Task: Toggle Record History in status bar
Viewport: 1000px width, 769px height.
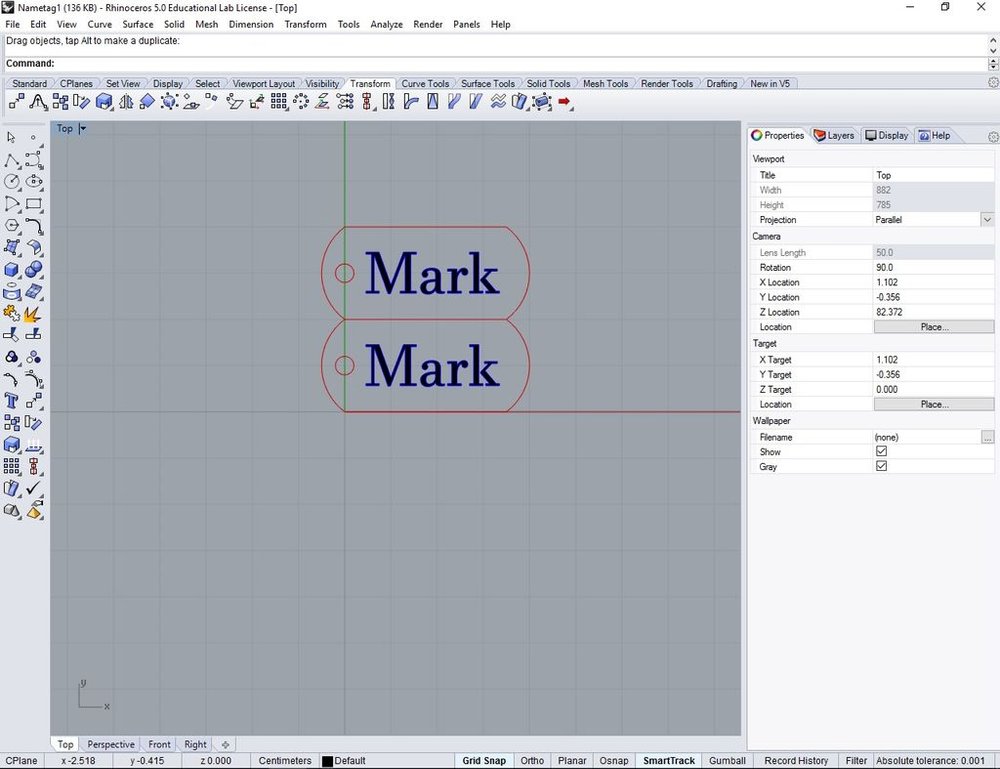Action: [x=796, y=761]
